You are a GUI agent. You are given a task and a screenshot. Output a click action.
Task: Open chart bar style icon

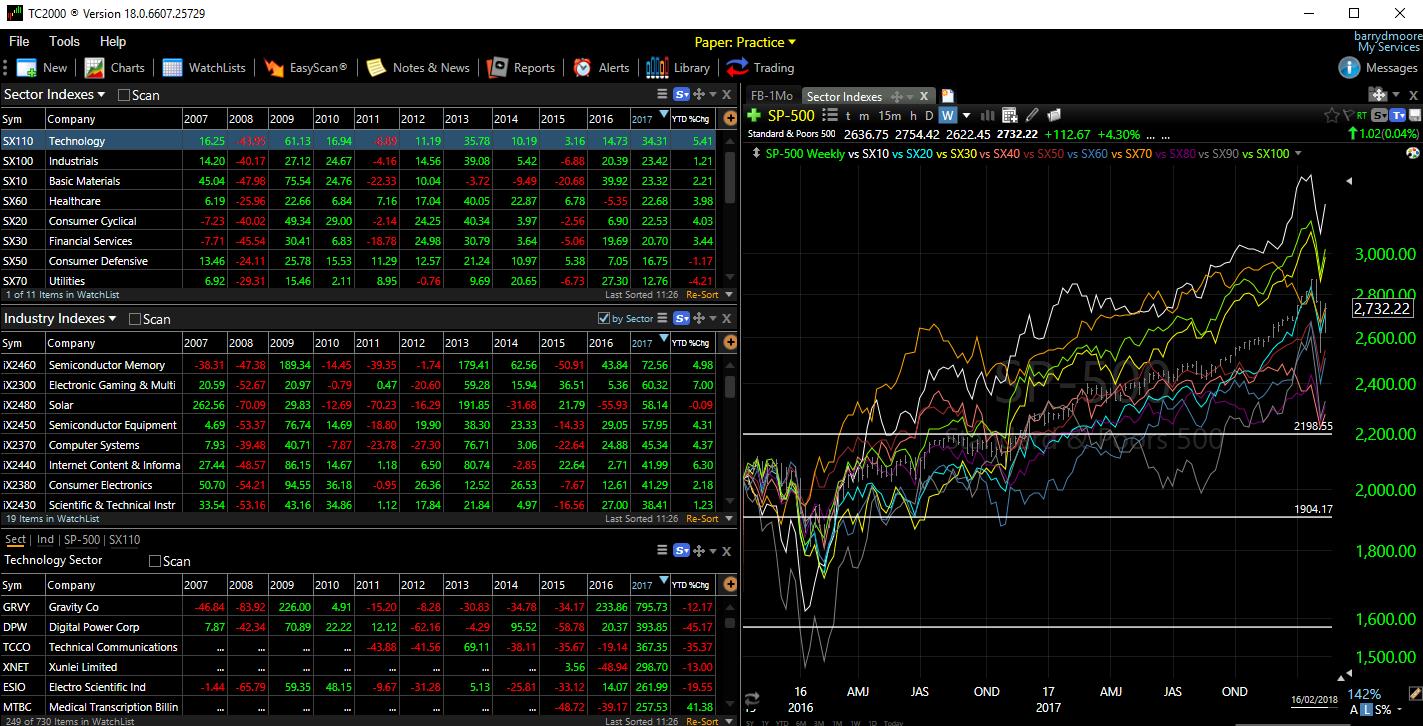coord(987,115)
